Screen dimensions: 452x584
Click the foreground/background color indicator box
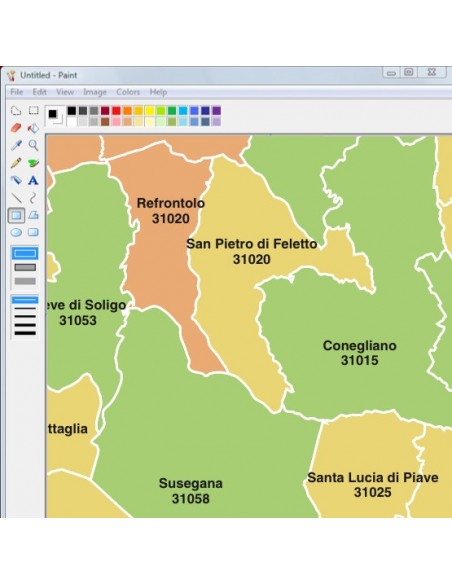tap(55, 116)
